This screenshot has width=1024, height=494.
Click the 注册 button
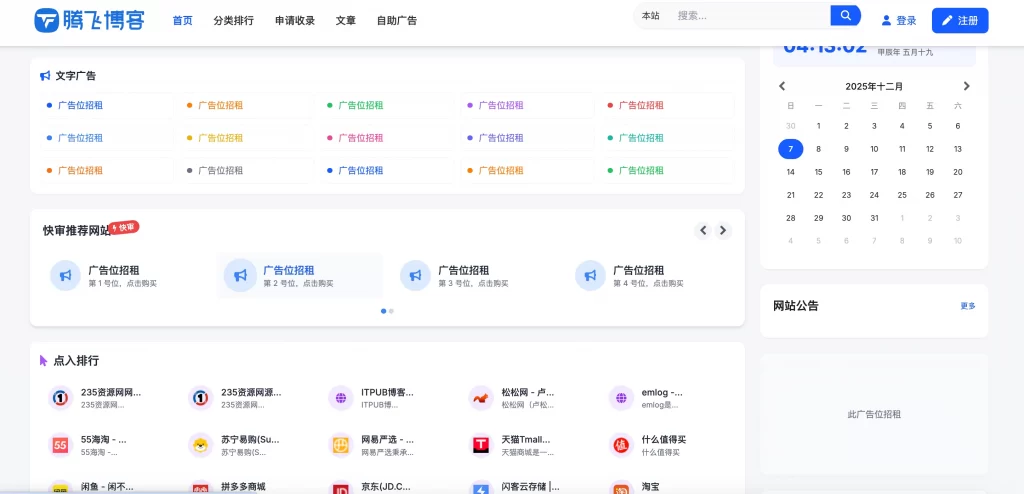pyautogui.click(x=959, y=20)
